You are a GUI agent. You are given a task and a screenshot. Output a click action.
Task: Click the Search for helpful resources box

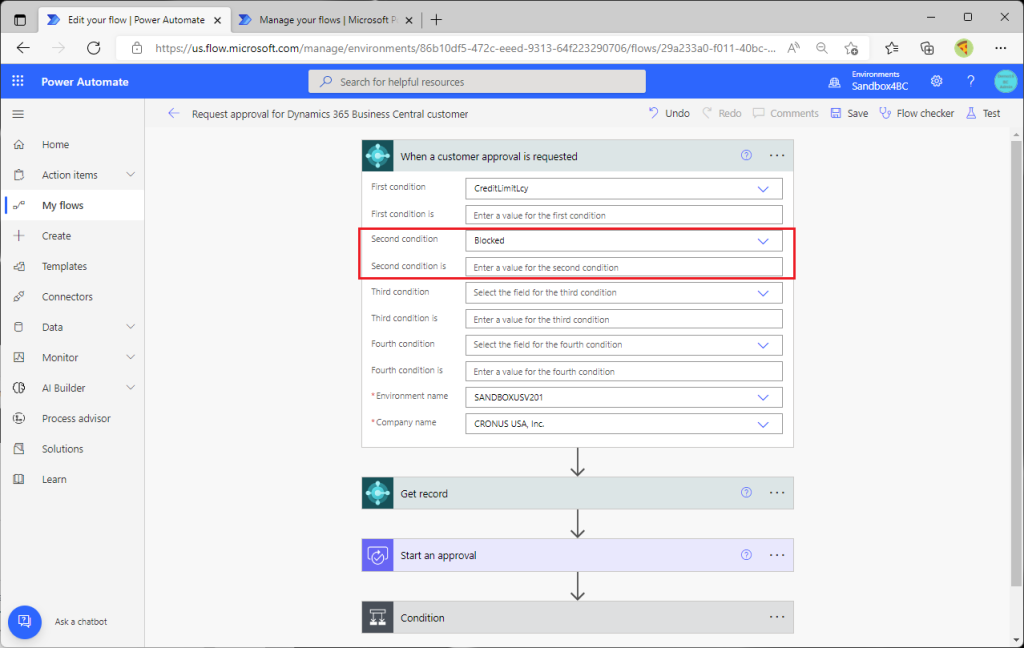pyautogui.click(x=477, y=82)
